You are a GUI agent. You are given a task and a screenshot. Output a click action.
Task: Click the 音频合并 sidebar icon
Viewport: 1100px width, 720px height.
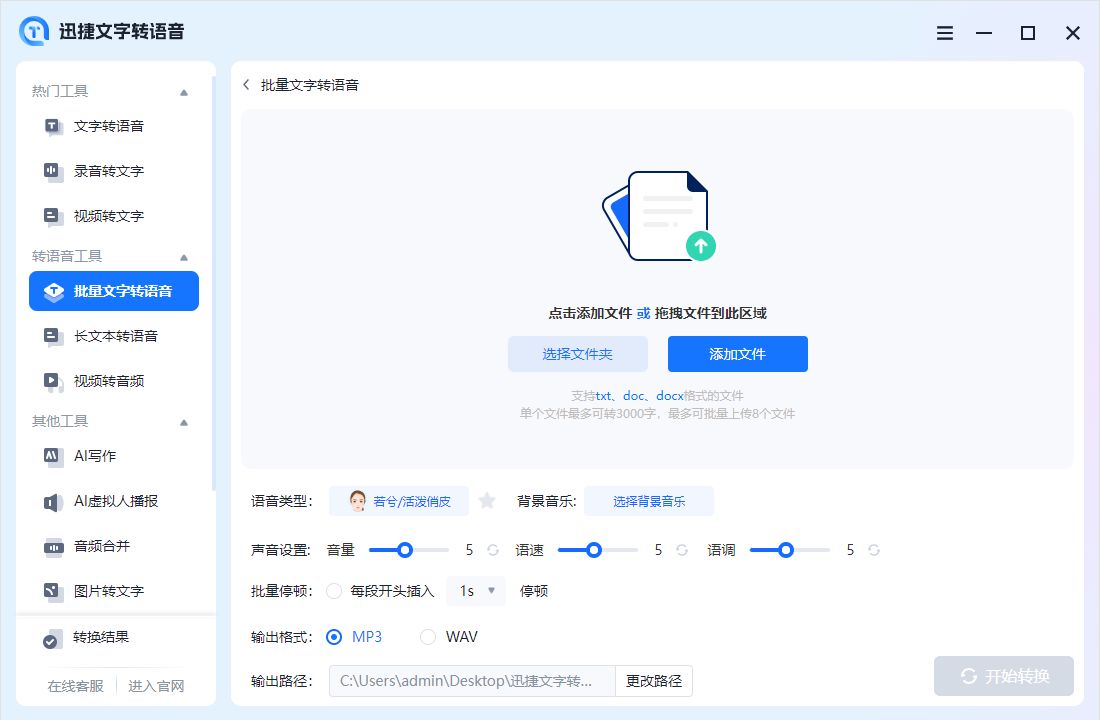coord(53,546)
